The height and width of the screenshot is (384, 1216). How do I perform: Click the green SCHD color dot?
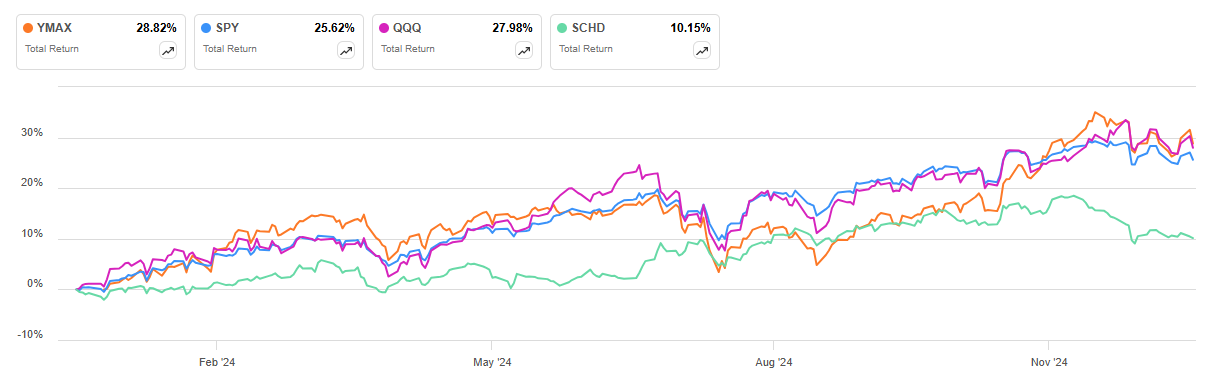tap(561, 29)
